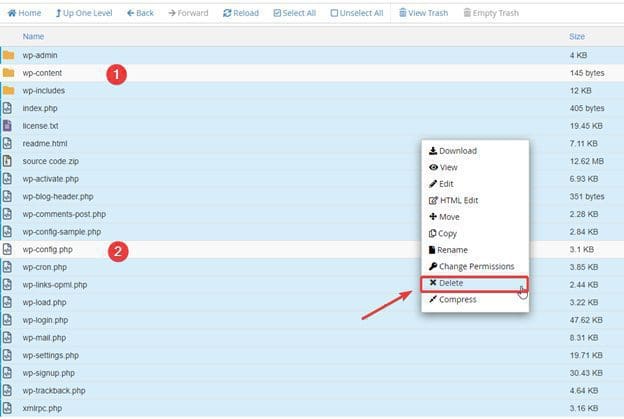The height and width of the screenshot is (419, 624).
Task: Click the license.txt file icon
Action: 8,126
